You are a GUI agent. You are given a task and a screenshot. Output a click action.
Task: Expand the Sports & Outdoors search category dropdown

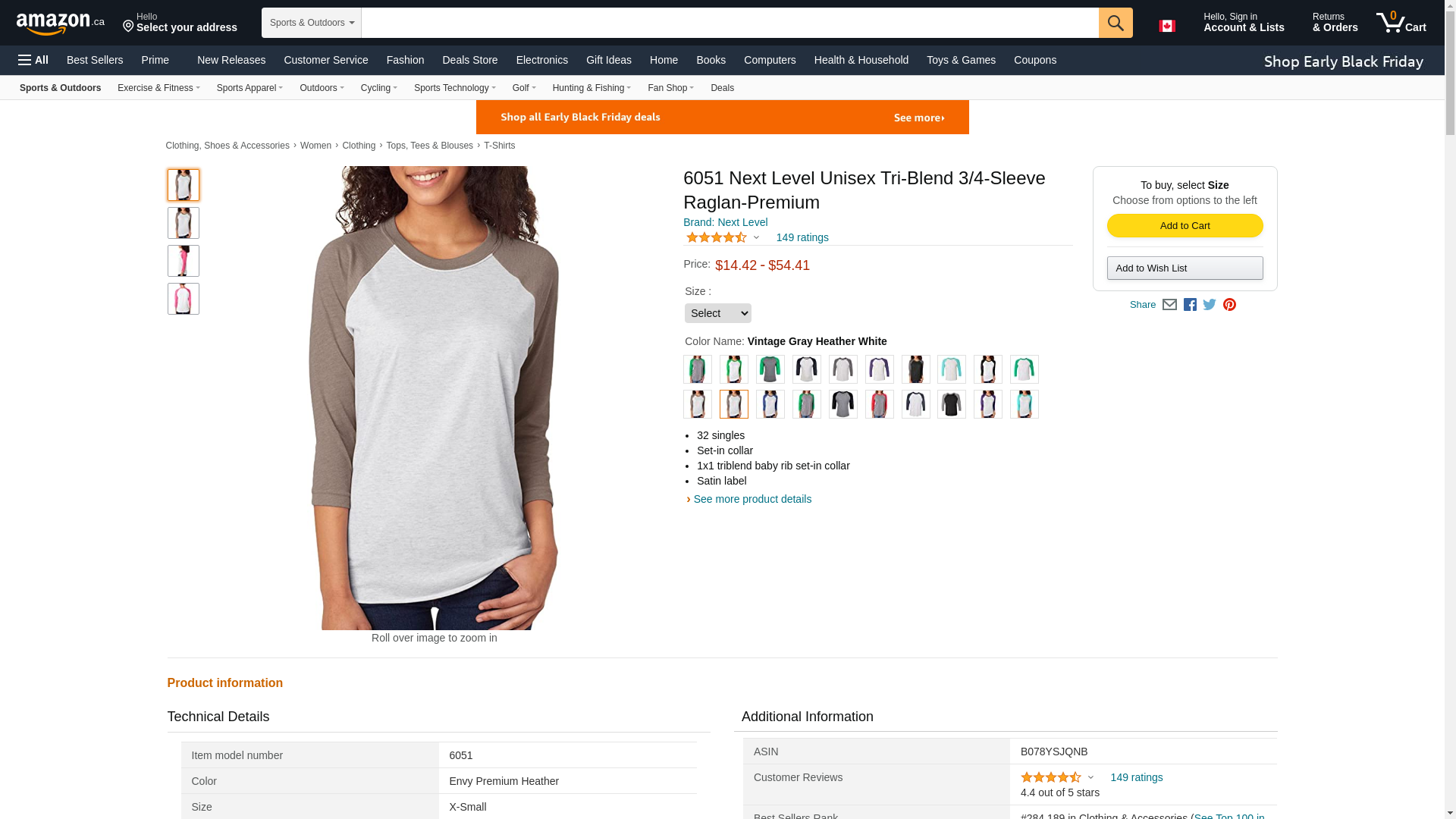pos(311,23)
